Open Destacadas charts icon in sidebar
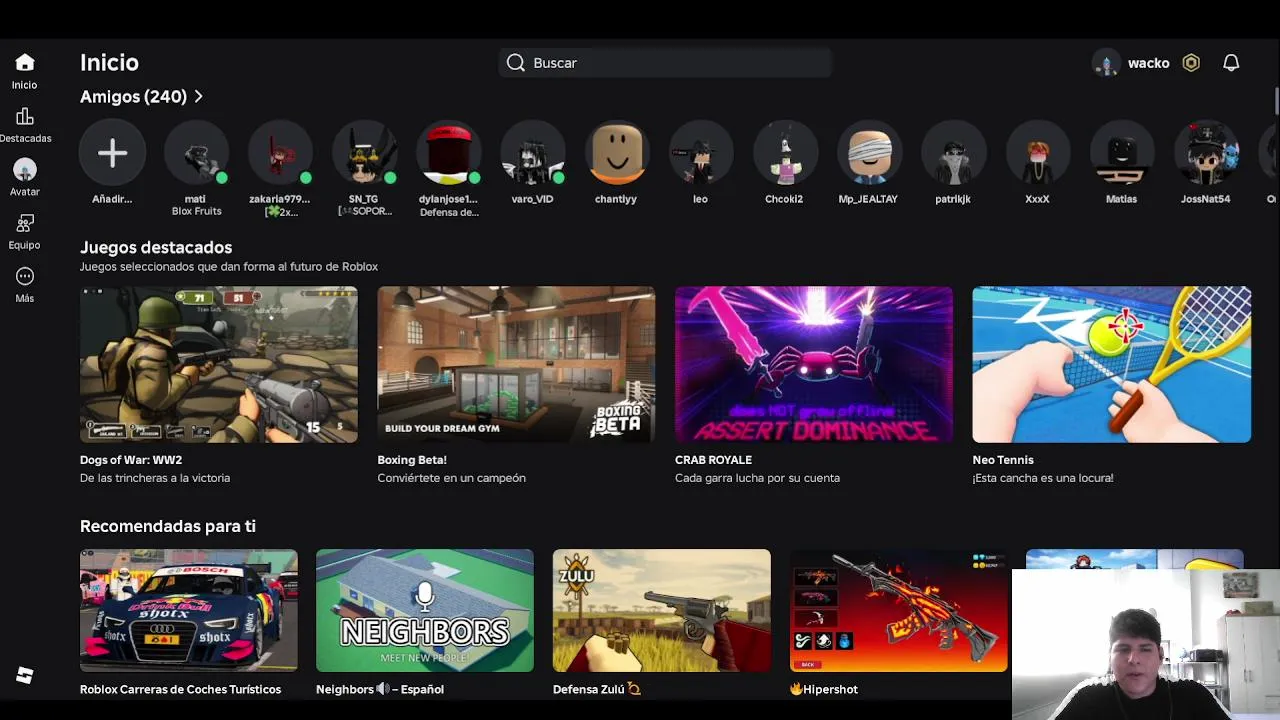The height and width of the screenshot is (720, 1280). coord(25,117)
